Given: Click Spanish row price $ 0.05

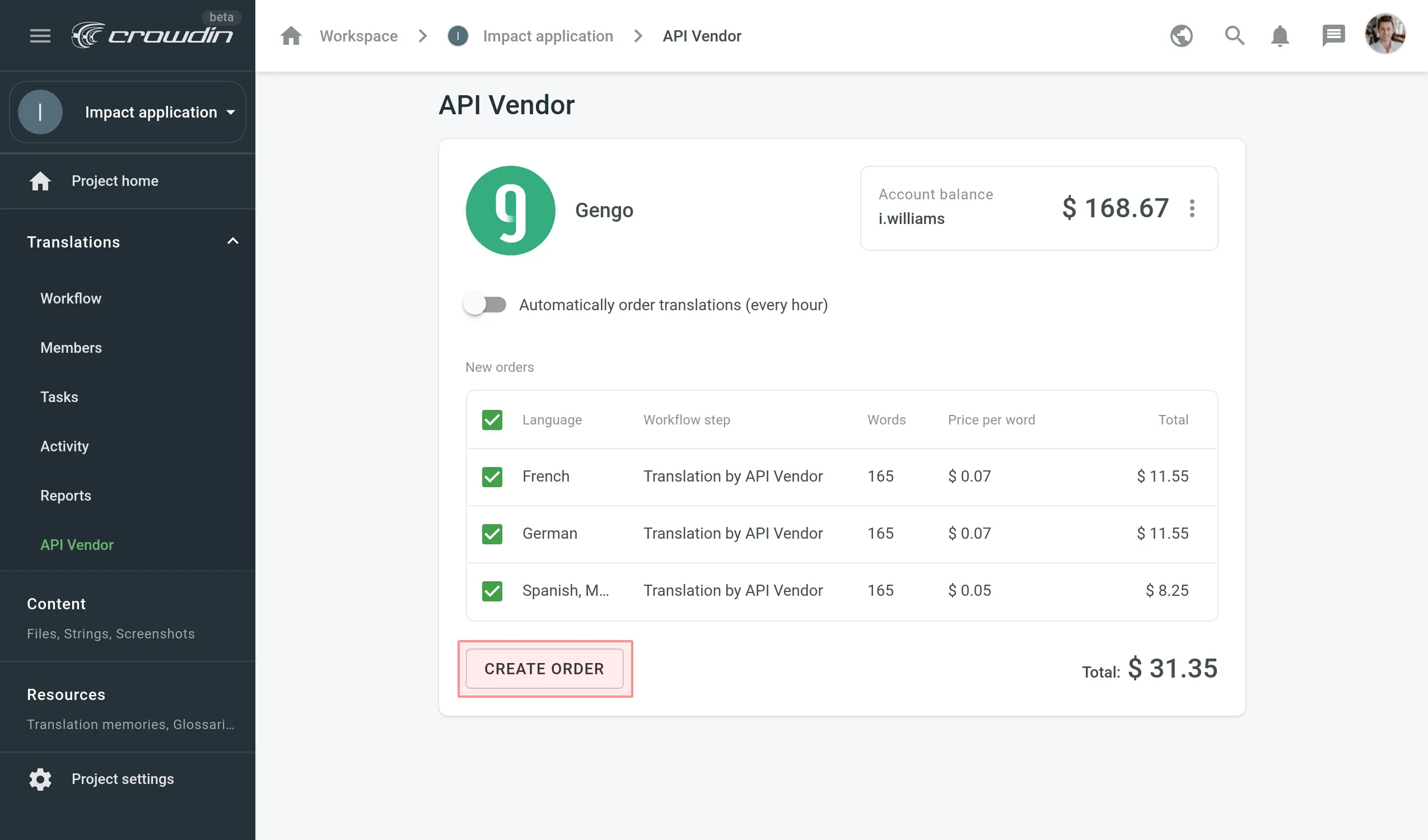Looking at the screenshot, I should coord(969,591).
